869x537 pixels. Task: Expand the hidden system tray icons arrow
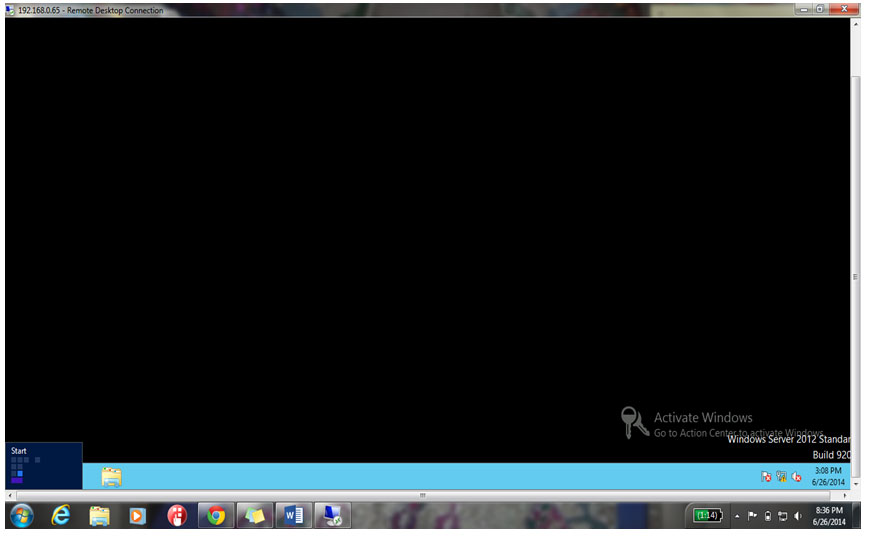click(x=737, y=516)
